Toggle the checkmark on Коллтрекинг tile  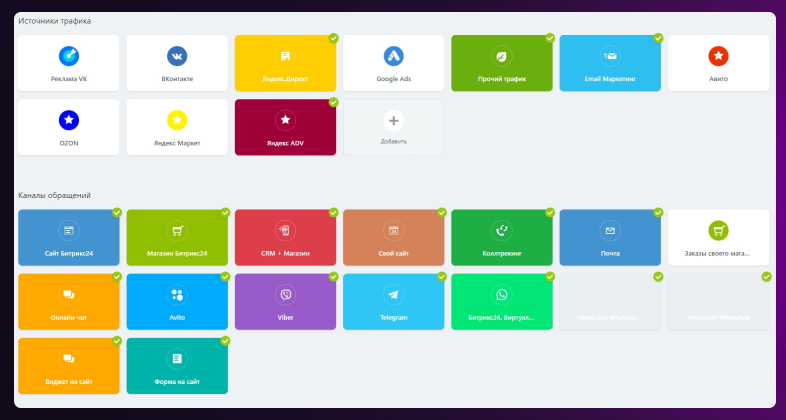click(550, 213)
